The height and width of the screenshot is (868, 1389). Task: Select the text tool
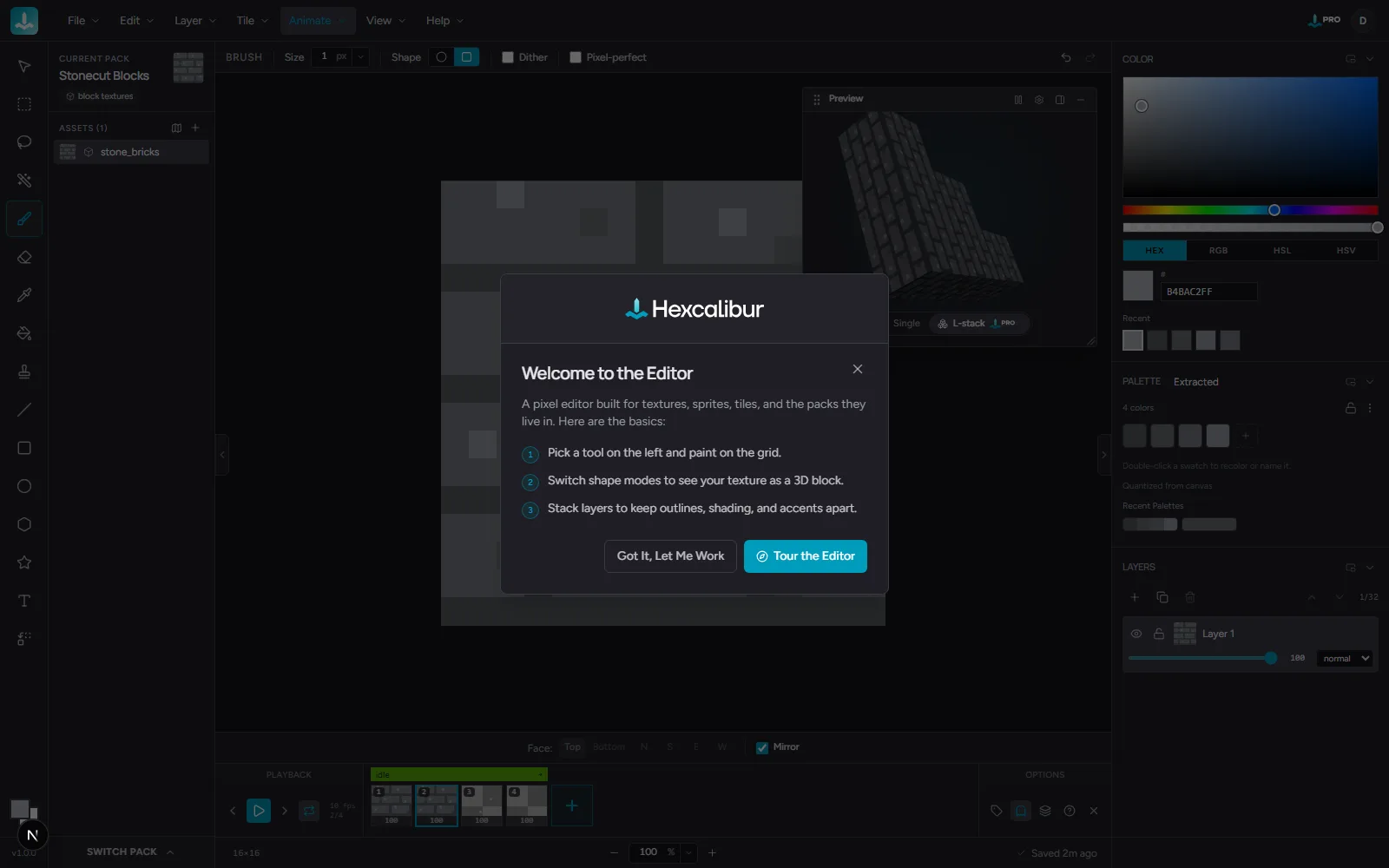(24, 601)
